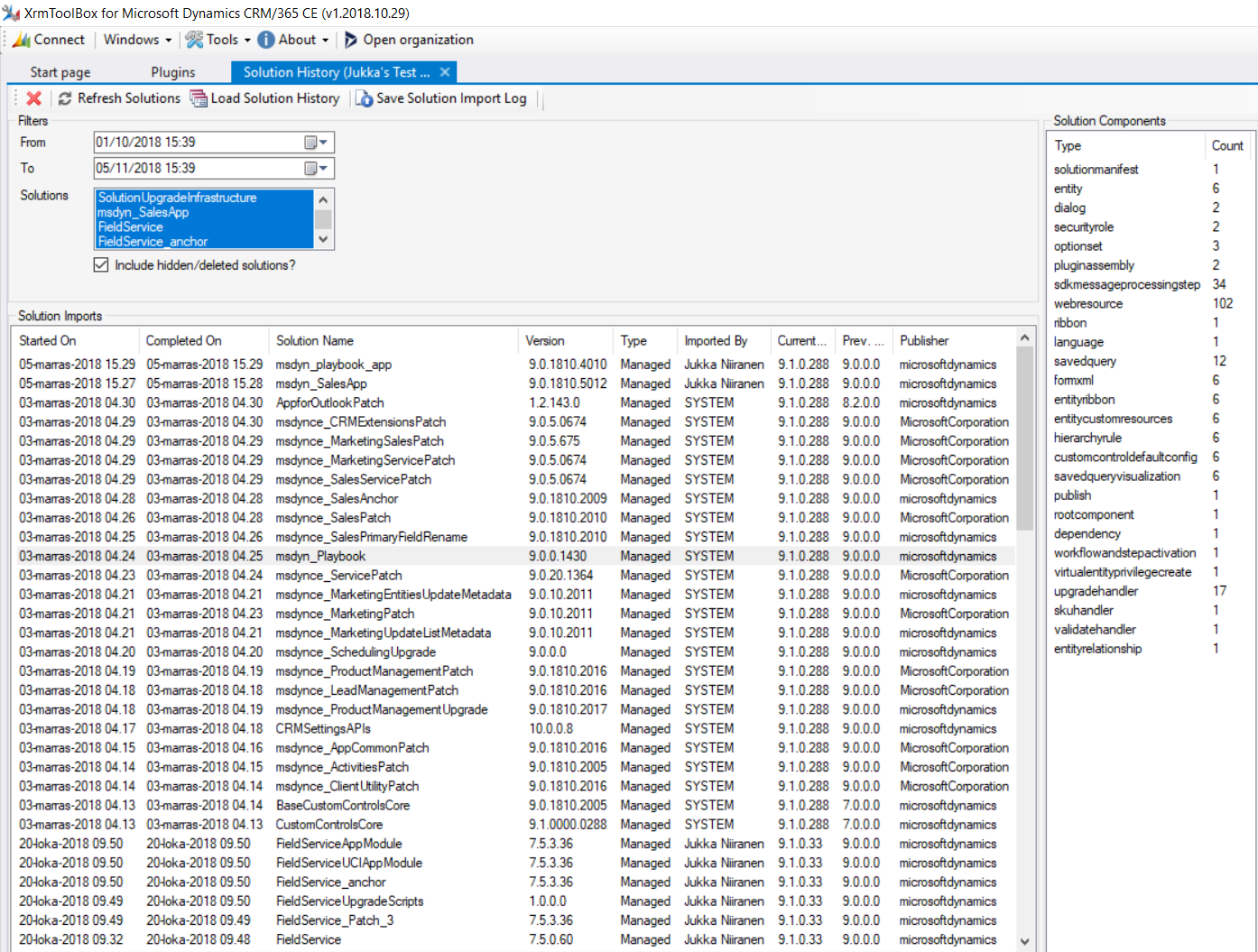Click the Connect icon in toolbar
Viewport: 1258px width, 952px height.
click(22, 40)
